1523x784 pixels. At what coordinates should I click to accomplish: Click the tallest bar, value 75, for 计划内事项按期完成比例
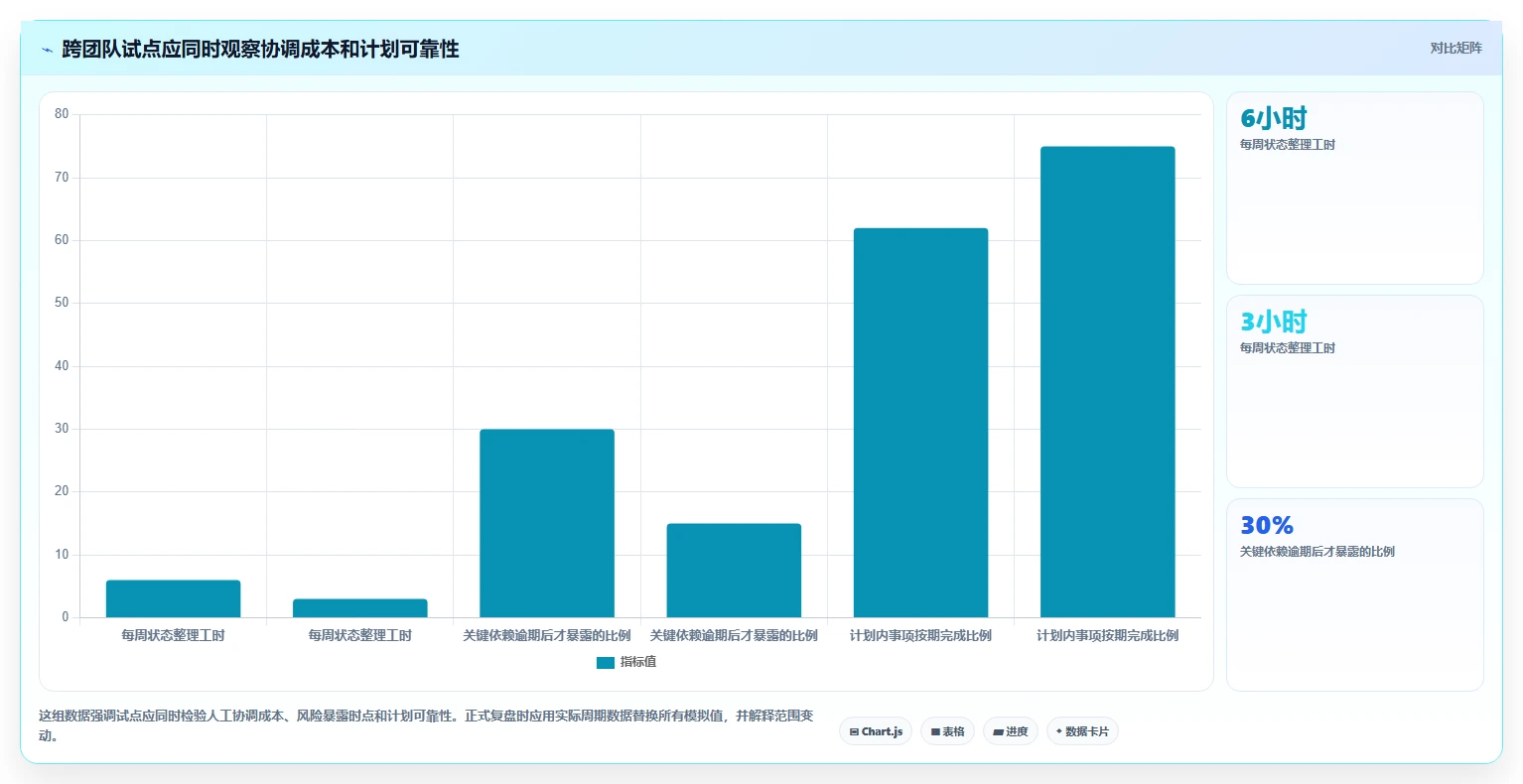coord(1108,382)
